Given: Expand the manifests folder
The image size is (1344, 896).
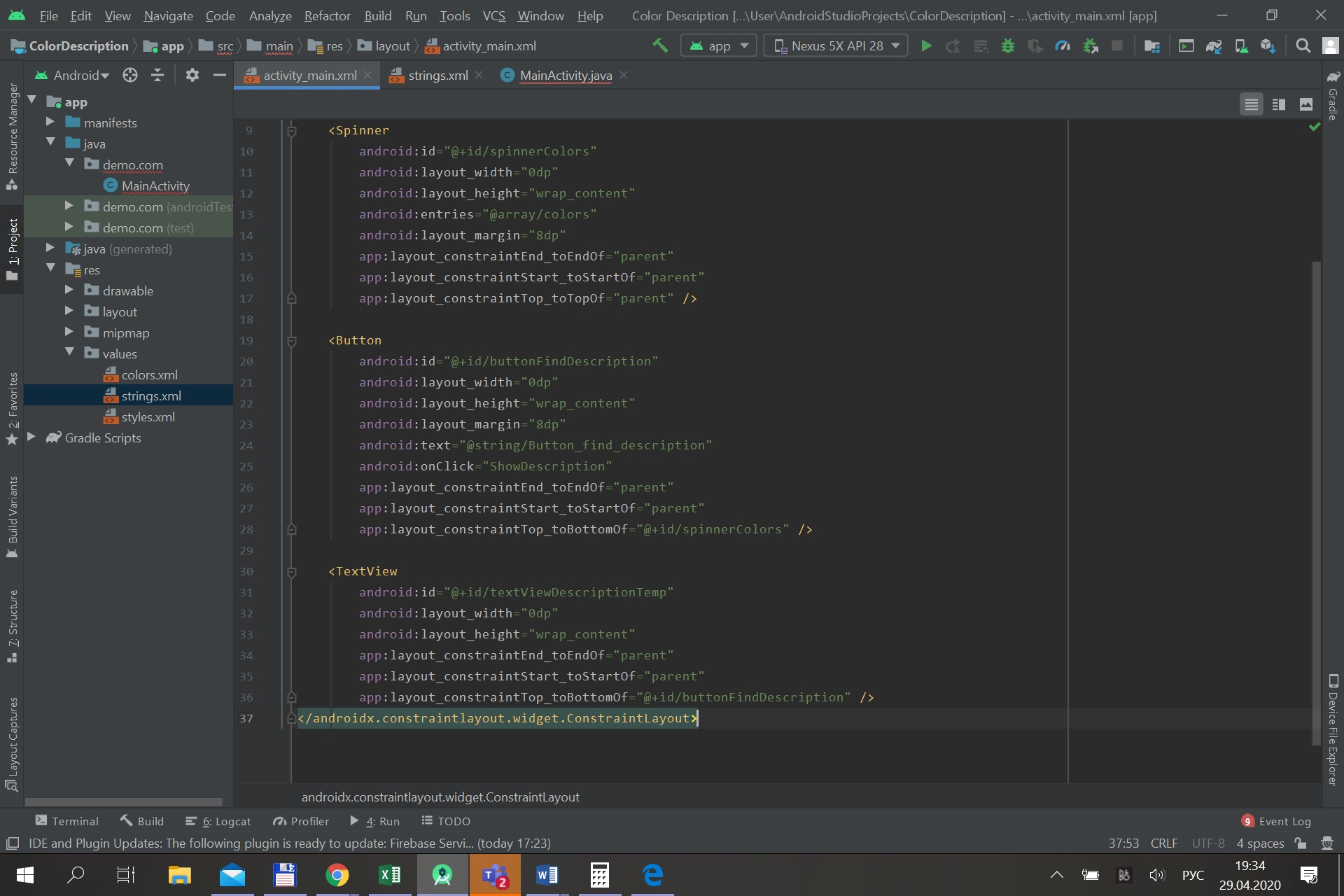Looking at the screenshot, I should pos(50,122).
